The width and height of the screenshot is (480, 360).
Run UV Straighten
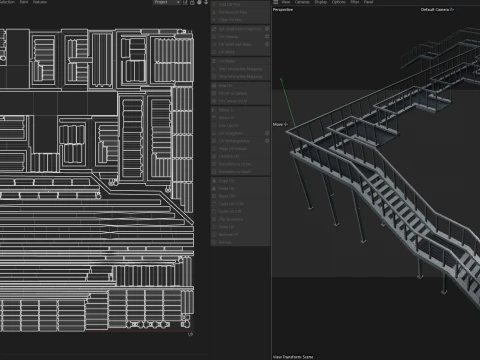pos(237,133)
